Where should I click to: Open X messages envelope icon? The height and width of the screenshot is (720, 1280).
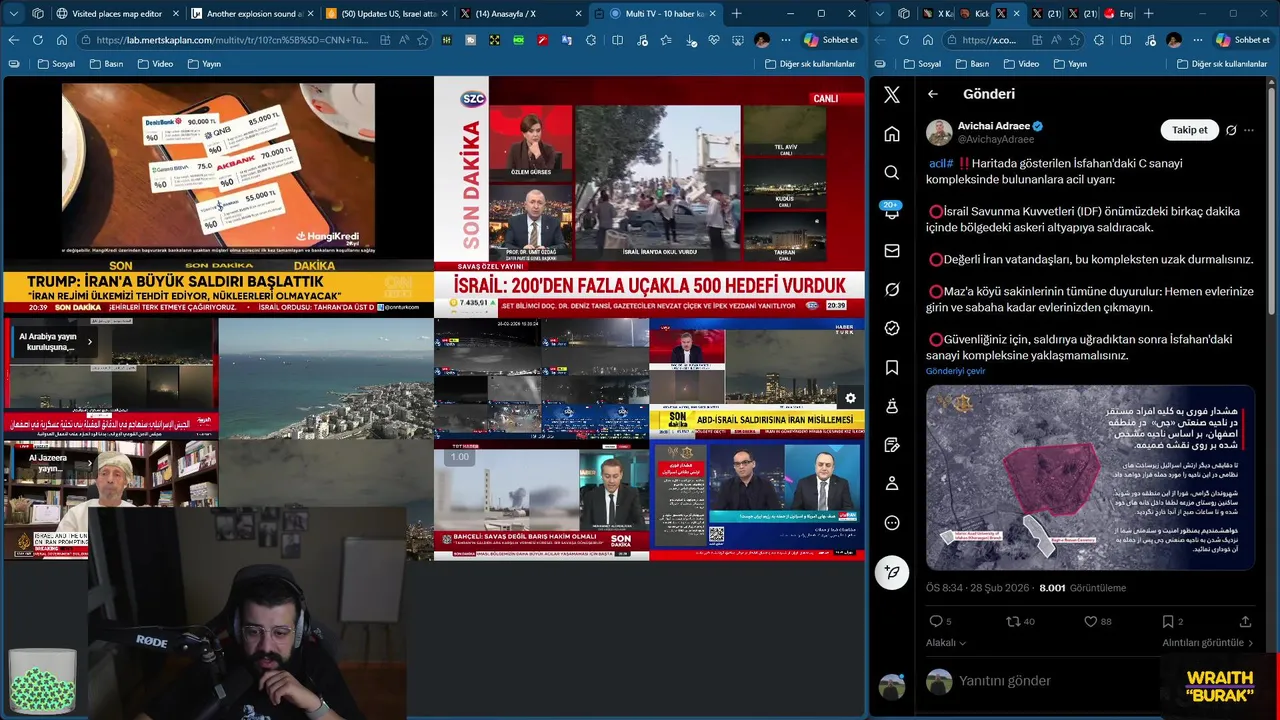pos(892,251)
